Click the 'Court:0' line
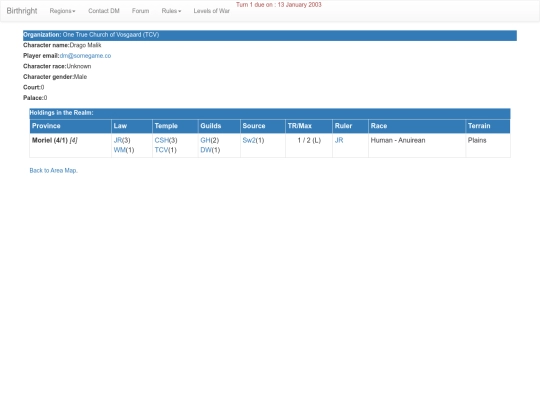 [33, 87]
